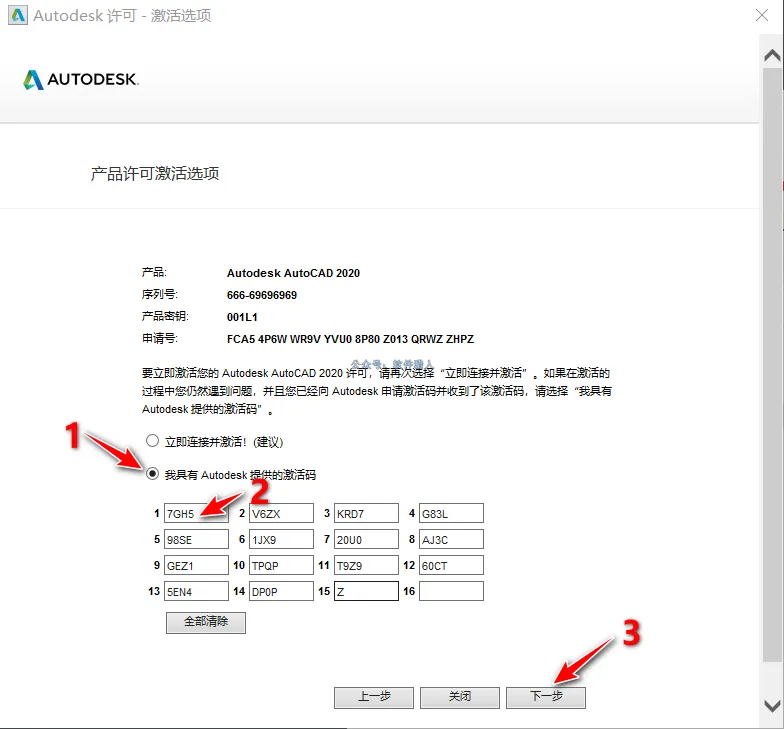This screenshot has height=729, width=784.
Task: Click activation code field 6 containing 1JX9
Action: click(x=282, y=539)
